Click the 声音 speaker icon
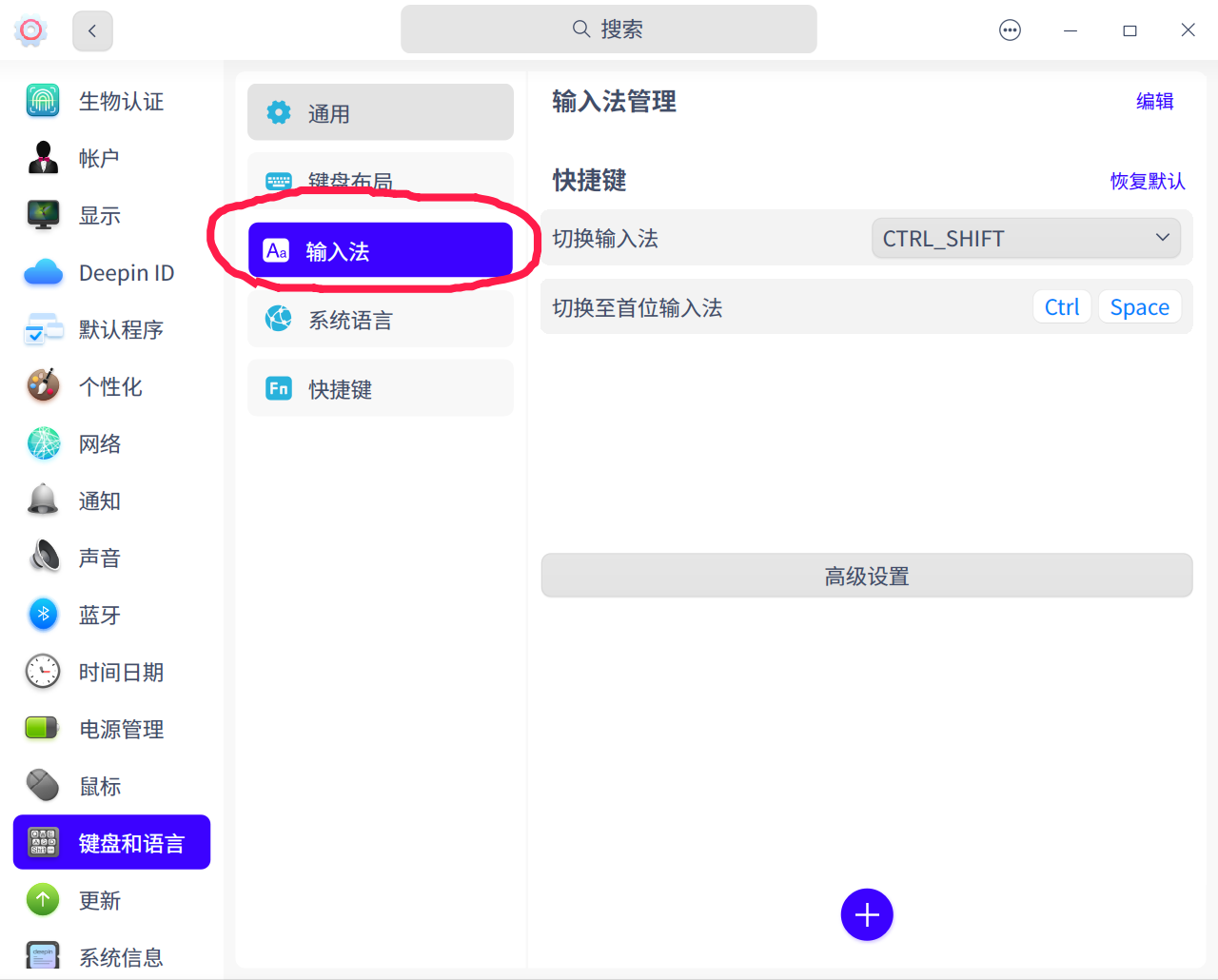Image resolution: width=1218 pixels, height=980 pixels. (43, 558)
